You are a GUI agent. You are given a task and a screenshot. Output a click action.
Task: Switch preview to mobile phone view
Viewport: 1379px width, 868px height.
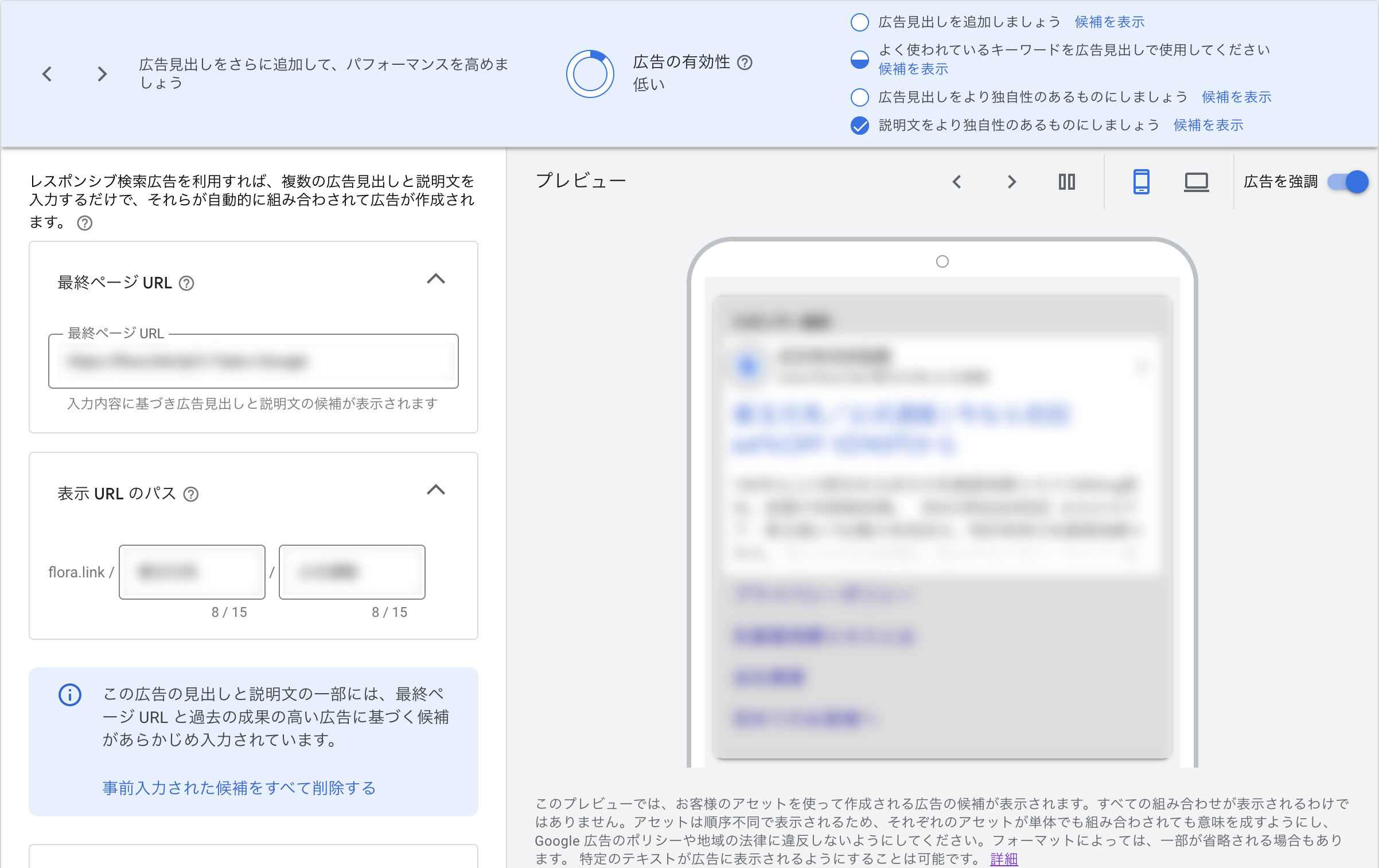(x=1141, y=182)
